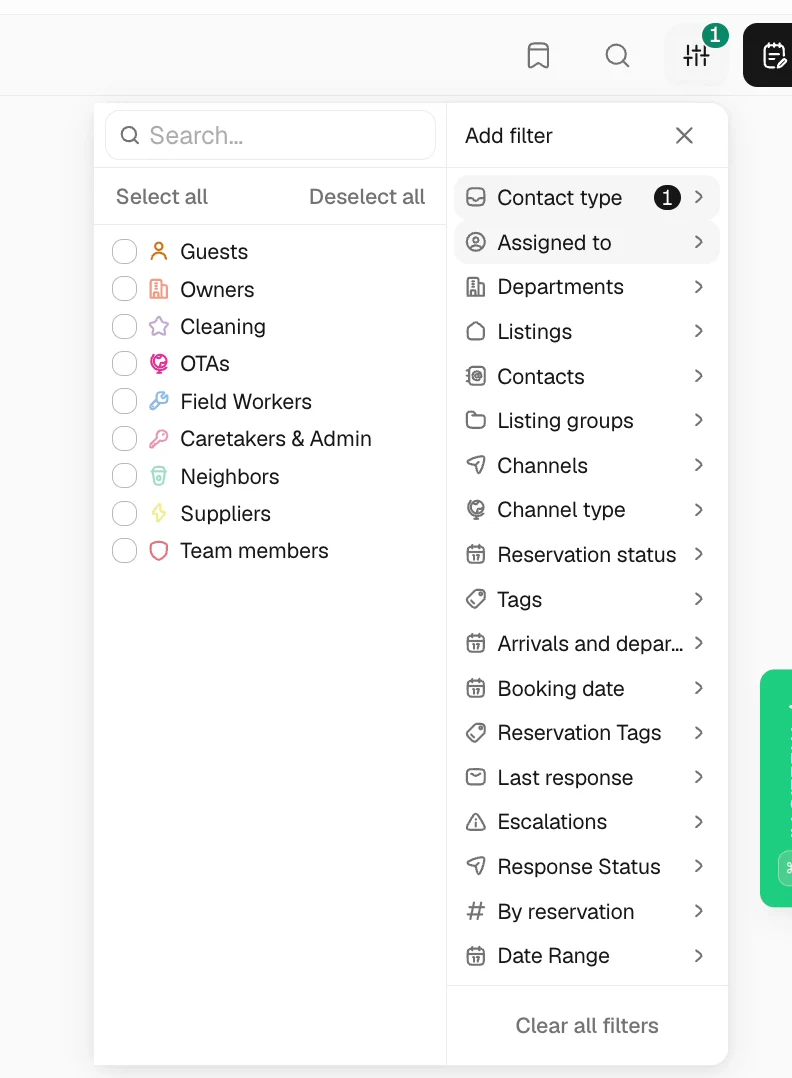Open the Response Status filter item
Screen dimensions: 792x1078
click(586, 866)
